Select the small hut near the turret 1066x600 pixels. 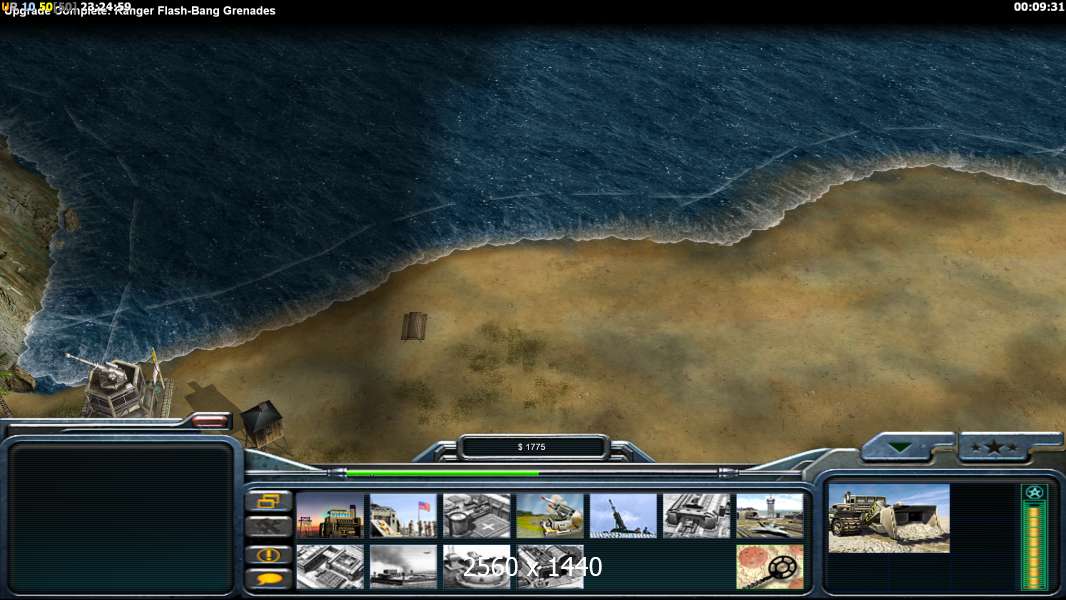click(262, 423)
